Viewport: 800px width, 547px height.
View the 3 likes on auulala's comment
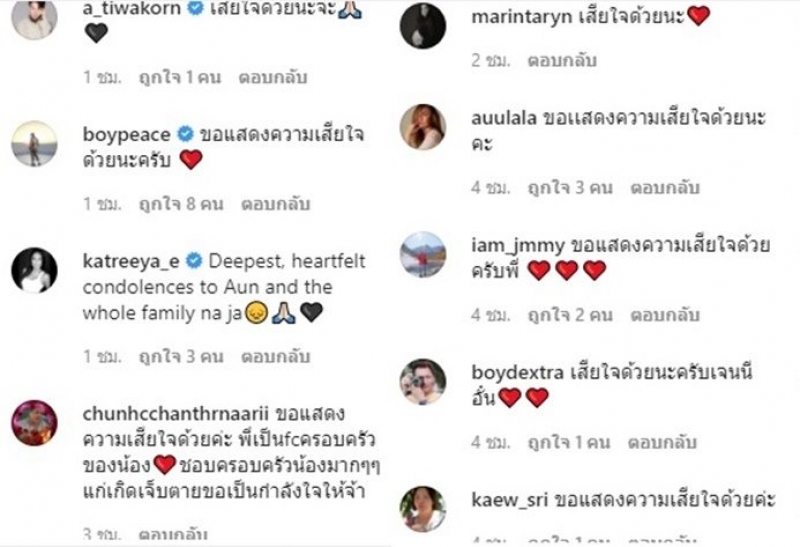click(x=570, y=187)
